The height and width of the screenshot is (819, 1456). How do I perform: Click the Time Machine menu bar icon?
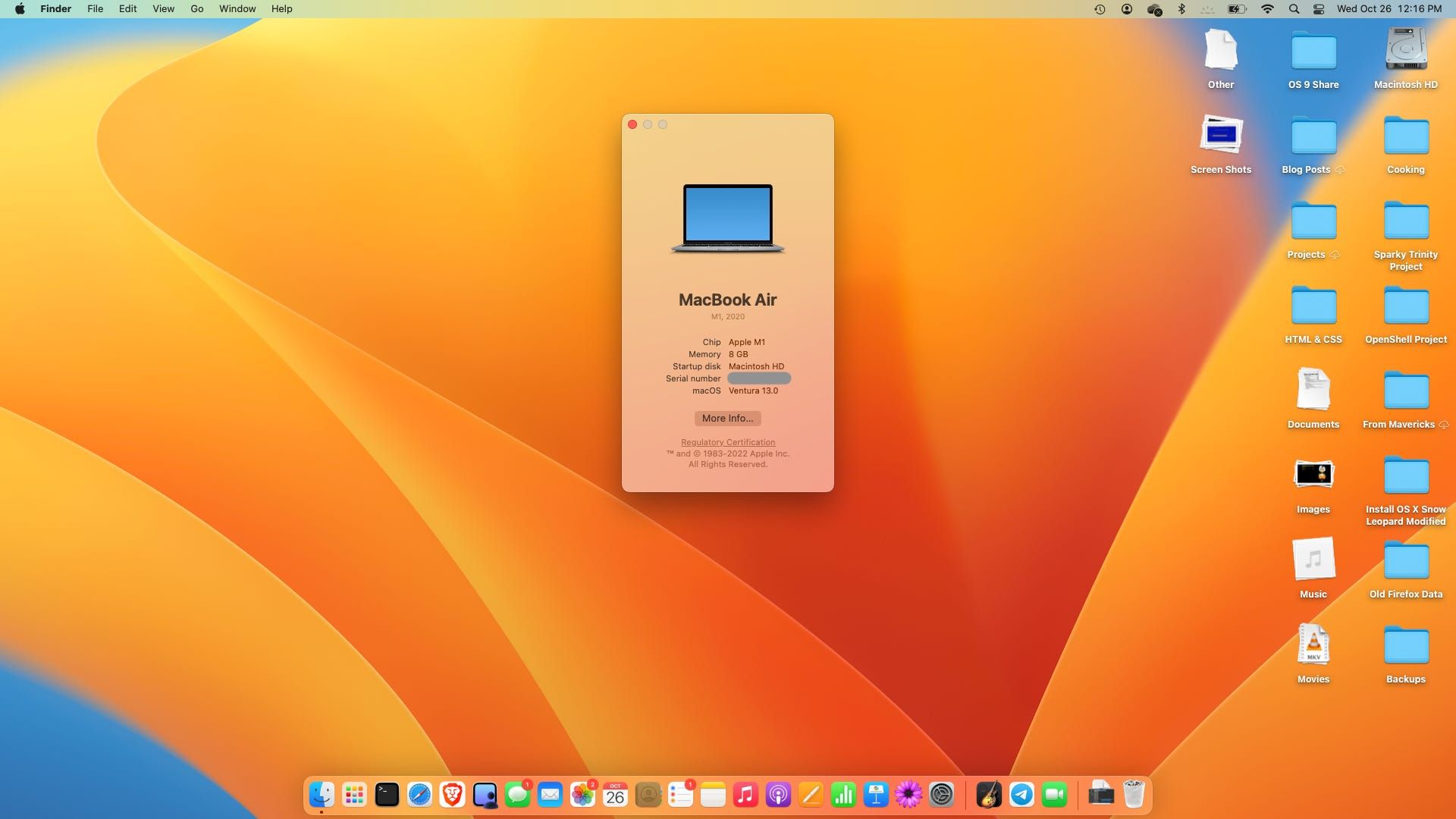(1100, 9)
